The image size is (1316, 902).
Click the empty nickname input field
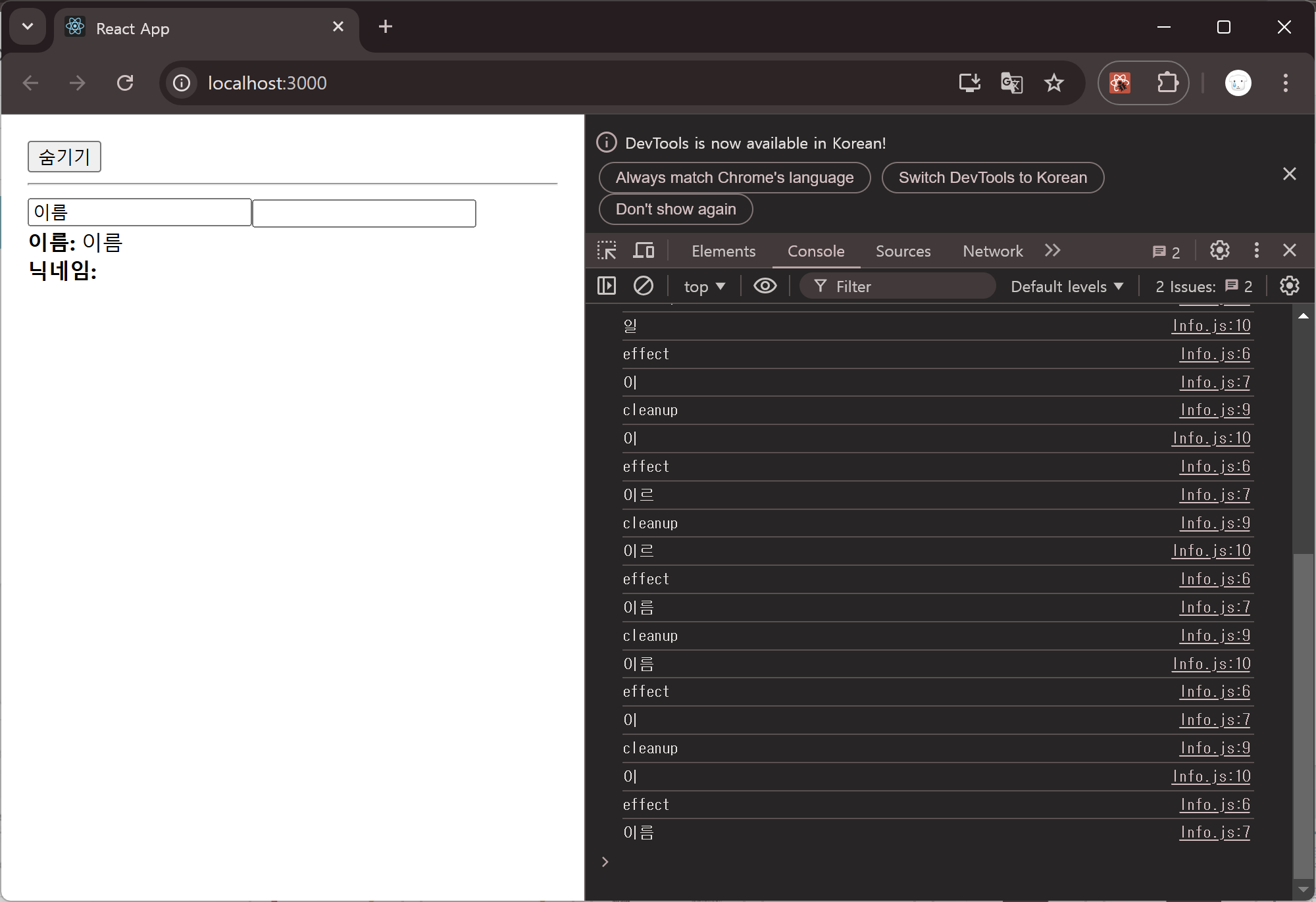pyautogui.click(x=364, y=214)
